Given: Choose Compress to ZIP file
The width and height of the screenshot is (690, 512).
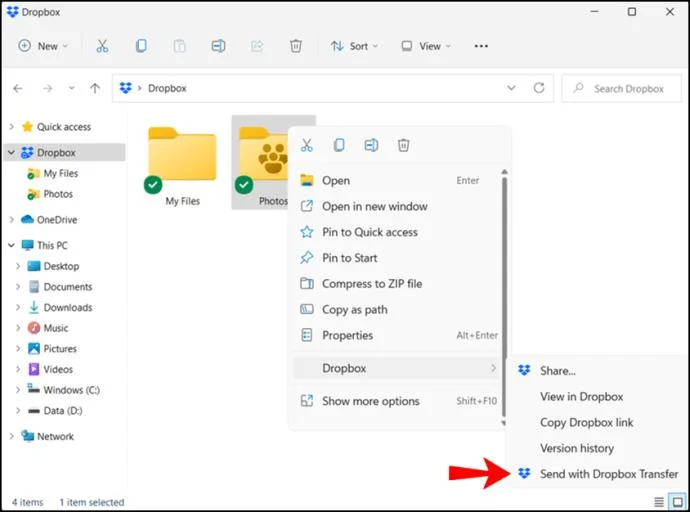Looking at the screenshot, I should [x=396, y=284].
